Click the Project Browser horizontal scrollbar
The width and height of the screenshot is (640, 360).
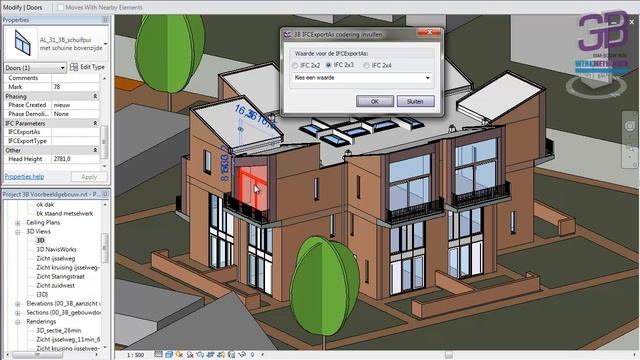tap(37, 355)
